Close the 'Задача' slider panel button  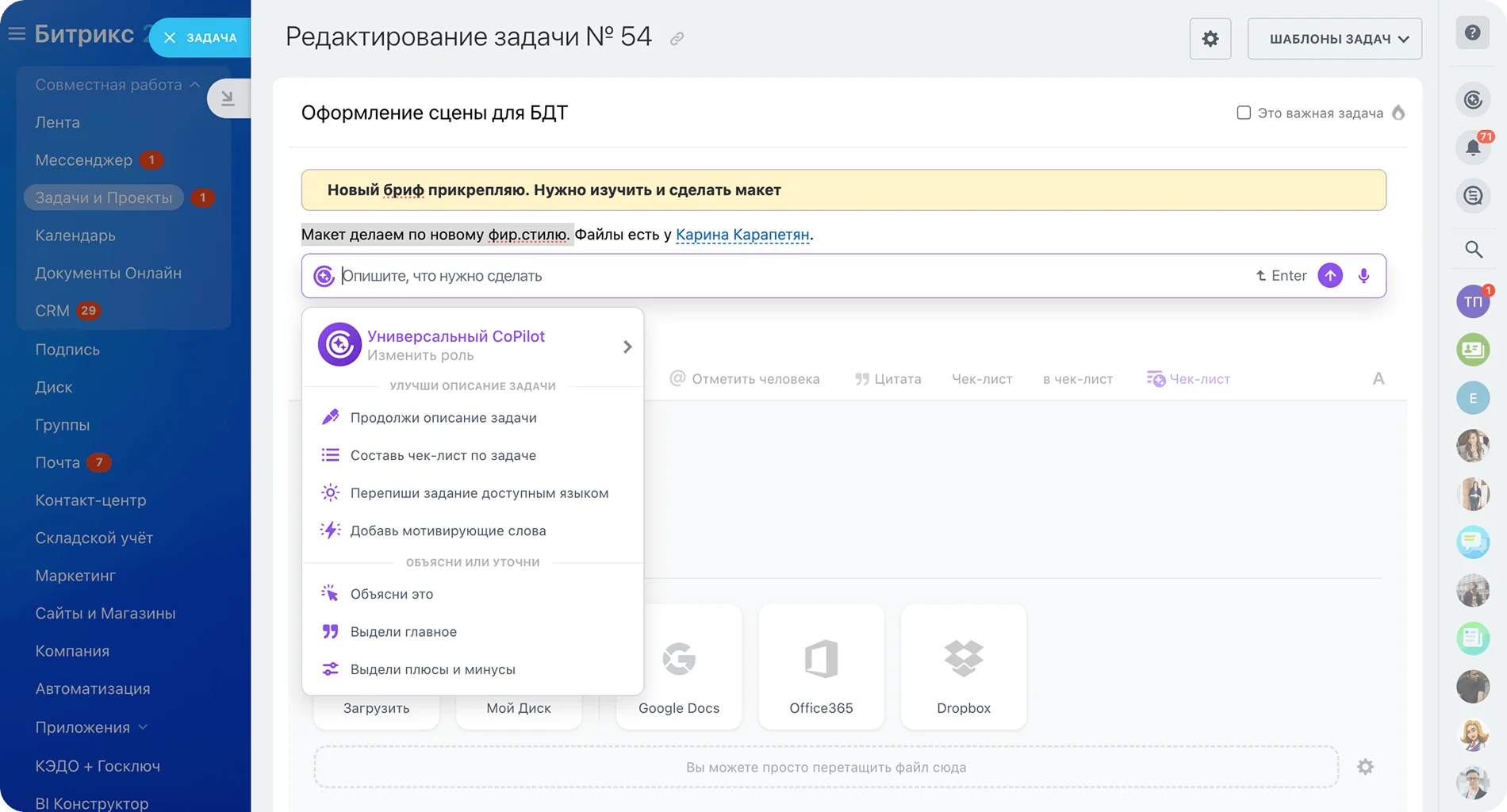click(170, 37)
